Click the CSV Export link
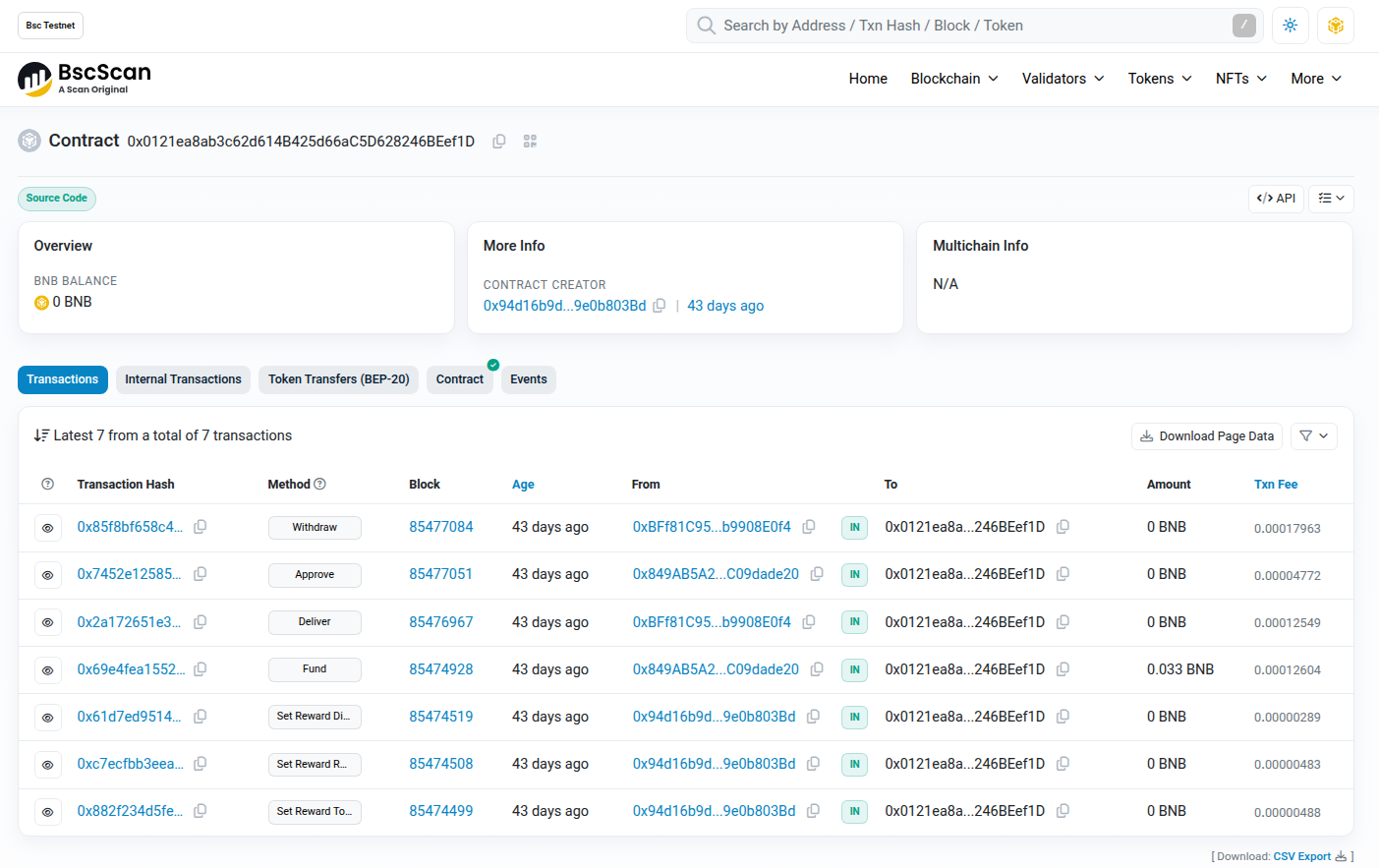Screen dimensions: 1379x868 click(x=1301, y=856)
